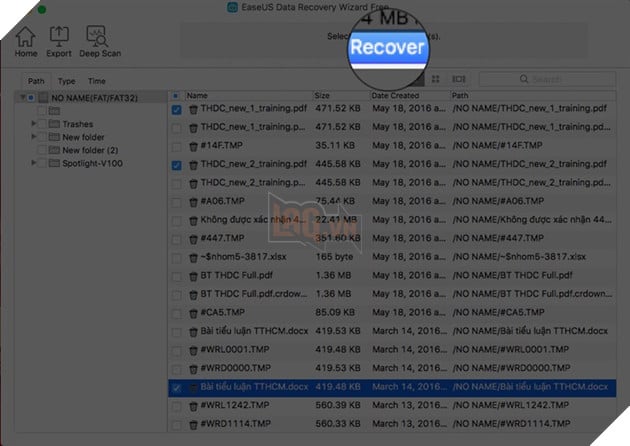
Task: Click size value 560.39 KB
Action: (x=338, y=405)
